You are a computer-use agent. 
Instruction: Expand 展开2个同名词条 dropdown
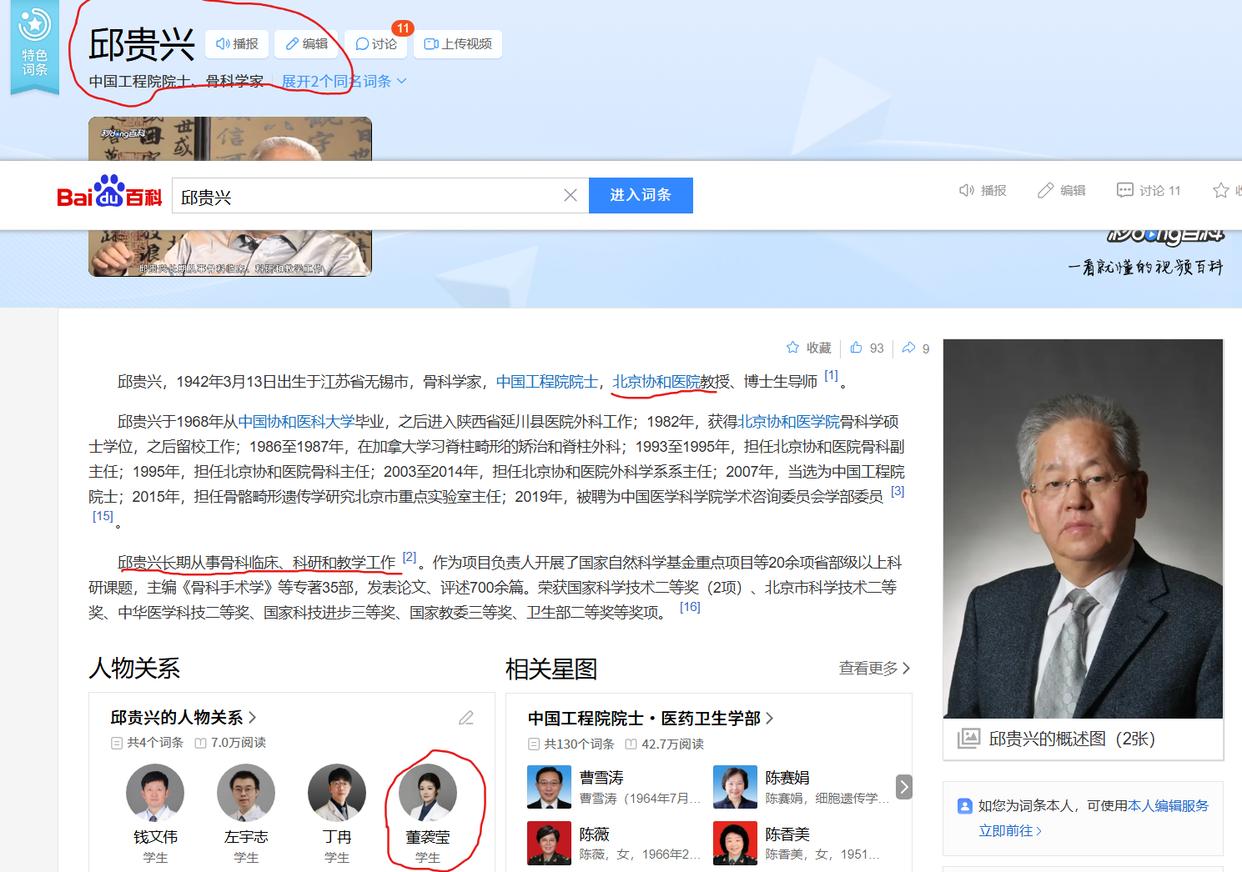coord(344,81)
